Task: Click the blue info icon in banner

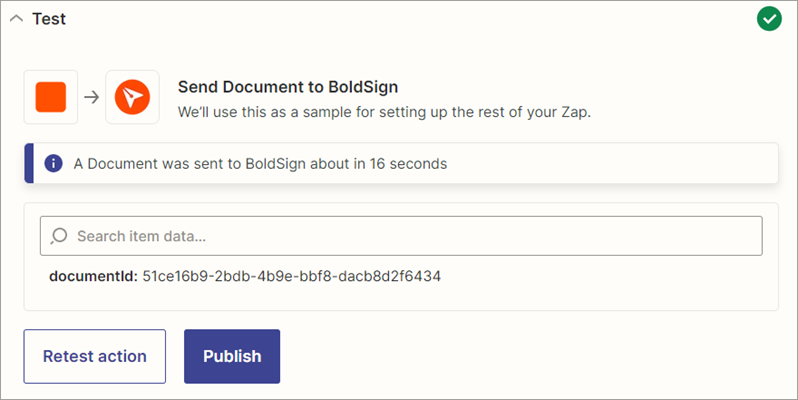Action: pos(53,163)
